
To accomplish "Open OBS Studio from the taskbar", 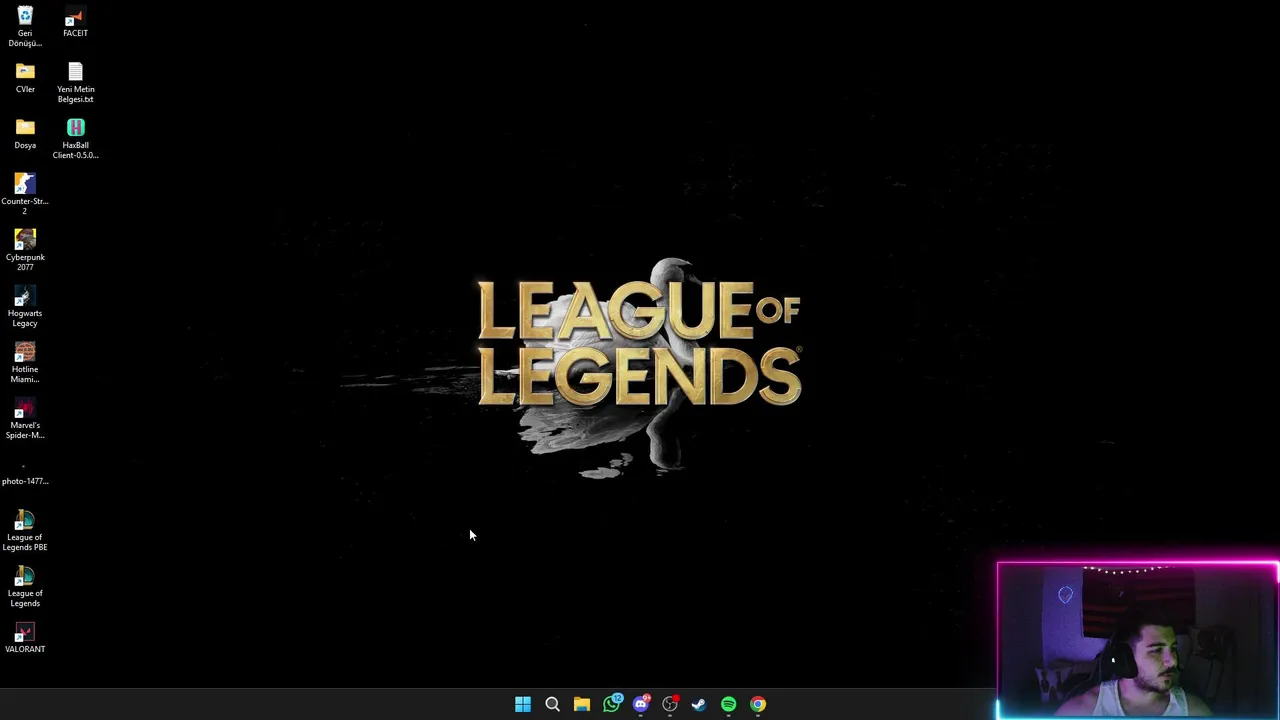I will pos(670,704).
